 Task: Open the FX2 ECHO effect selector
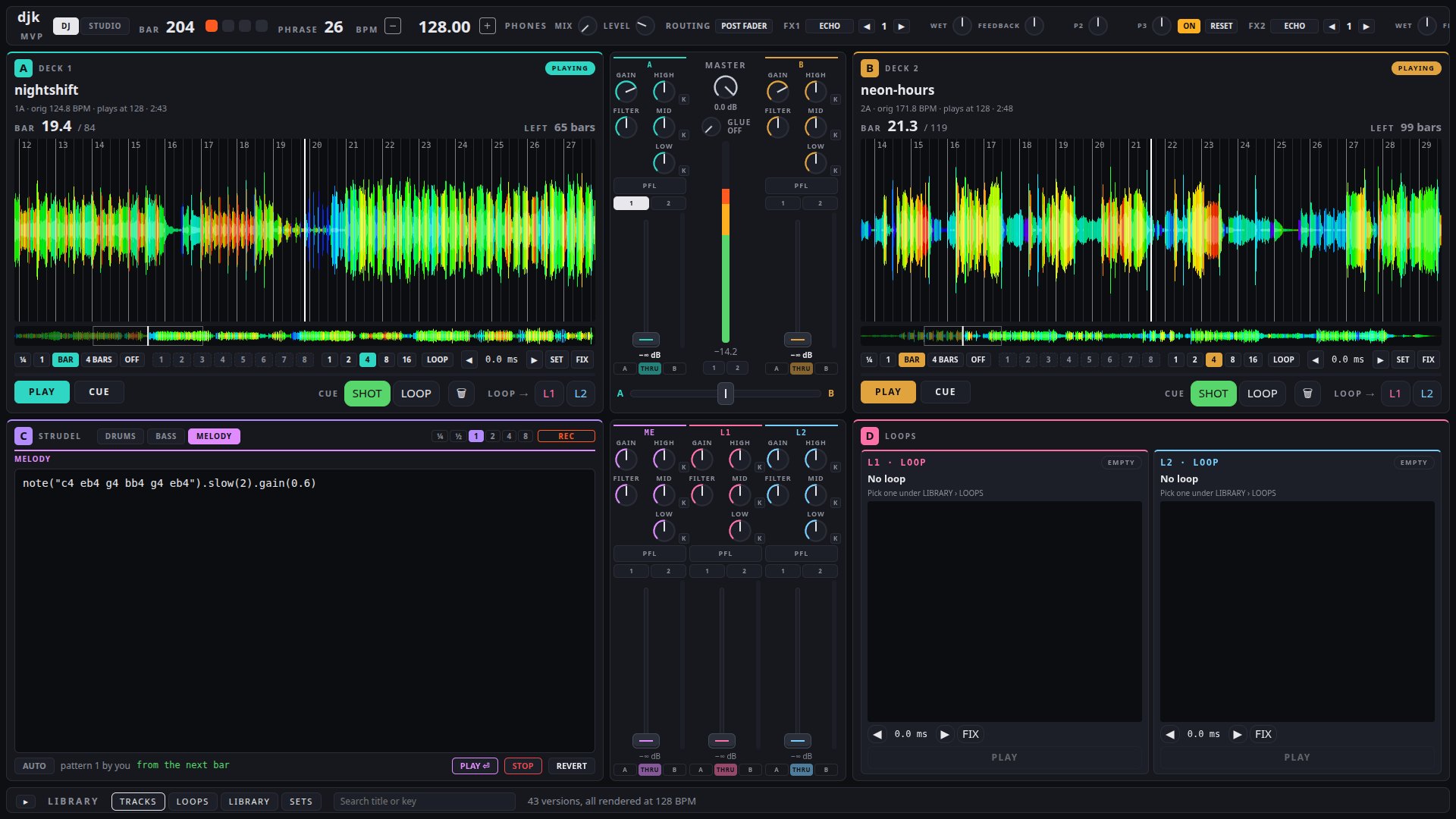click(x=1294, y=26)
